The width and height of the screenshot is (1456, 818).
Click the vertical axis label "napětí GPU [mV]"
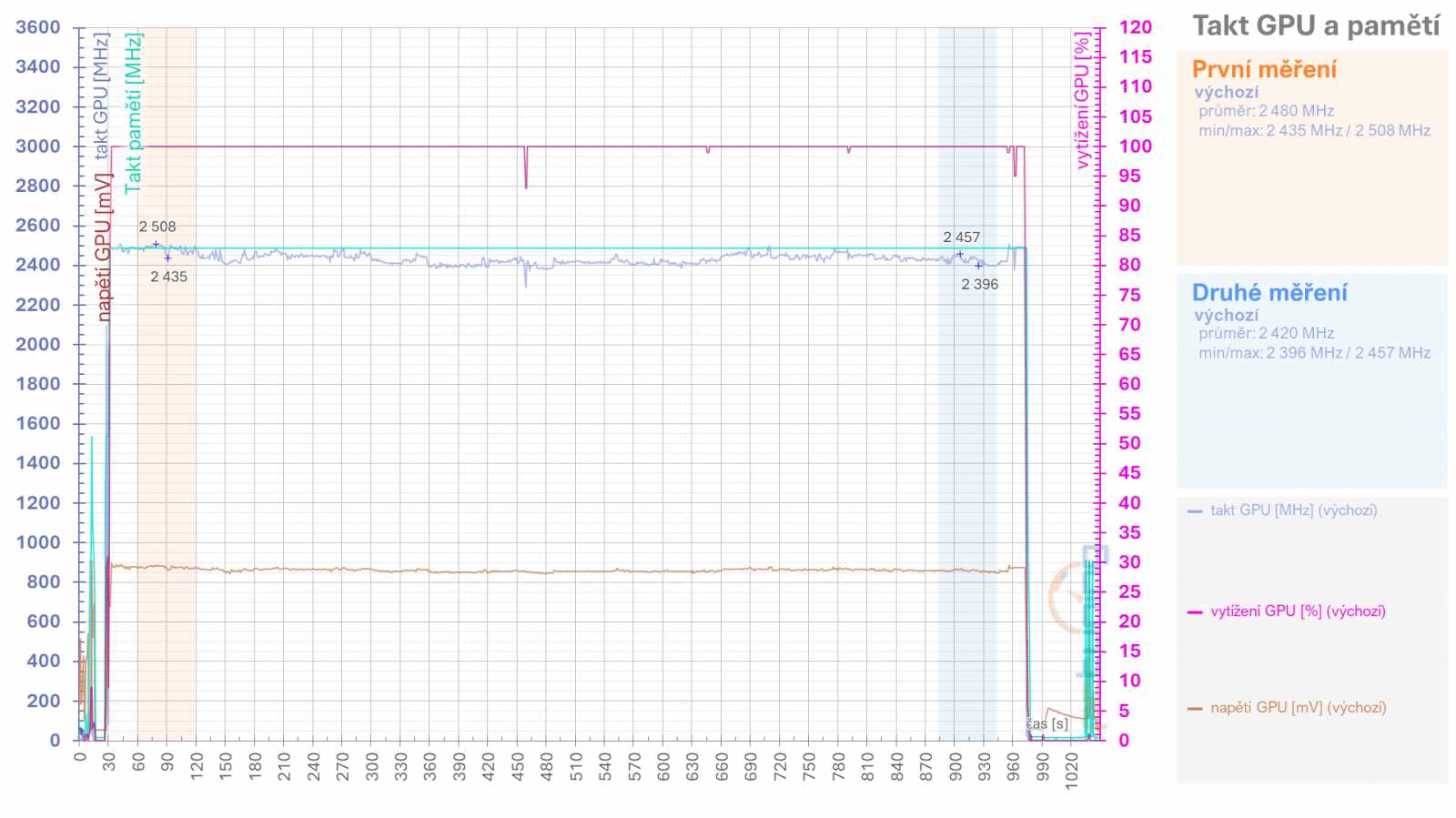(x=103, y=247)
